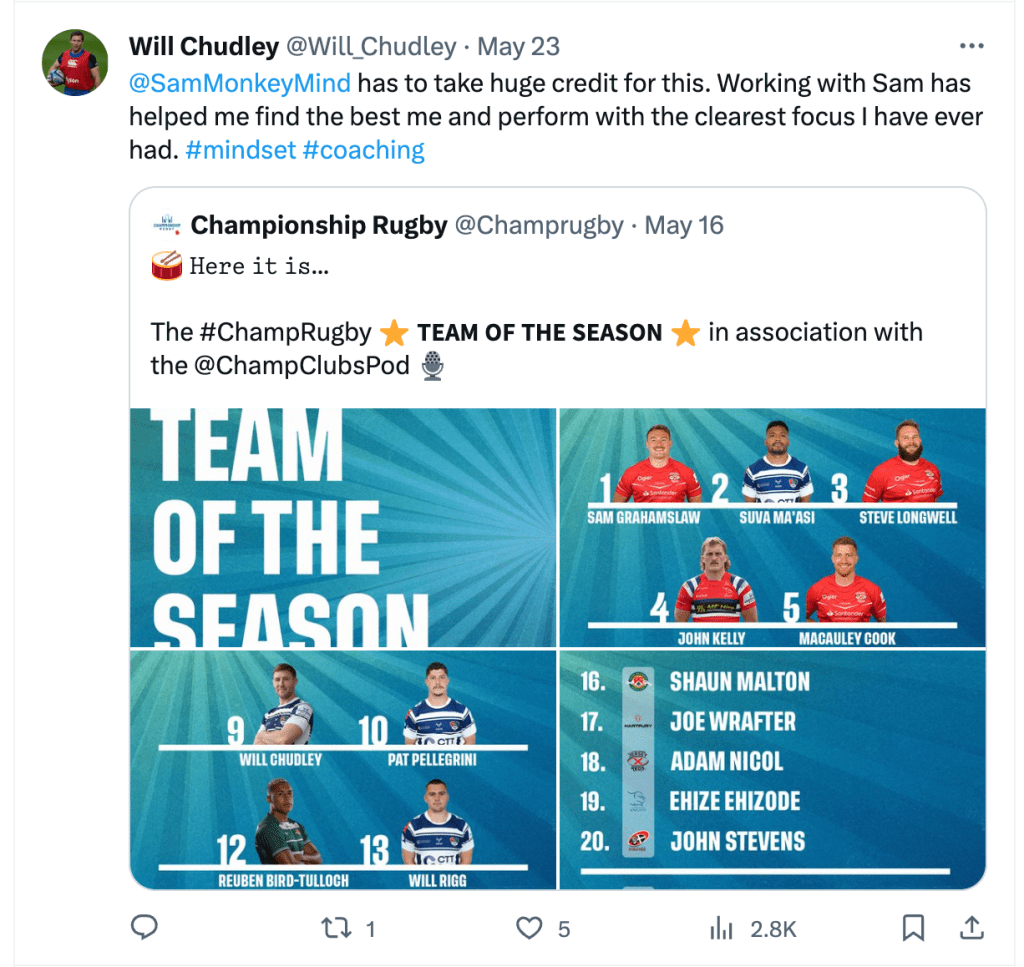Click the @Will_Chudley handle
This screenshot has height=967, width=1024.
372,47
